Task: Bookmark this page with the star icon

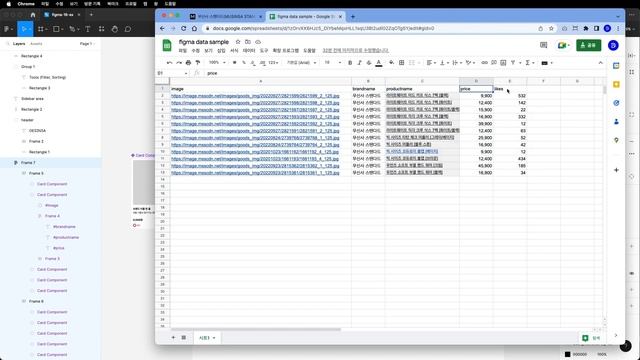Action: pyautogui.click(x=551, y=29)
